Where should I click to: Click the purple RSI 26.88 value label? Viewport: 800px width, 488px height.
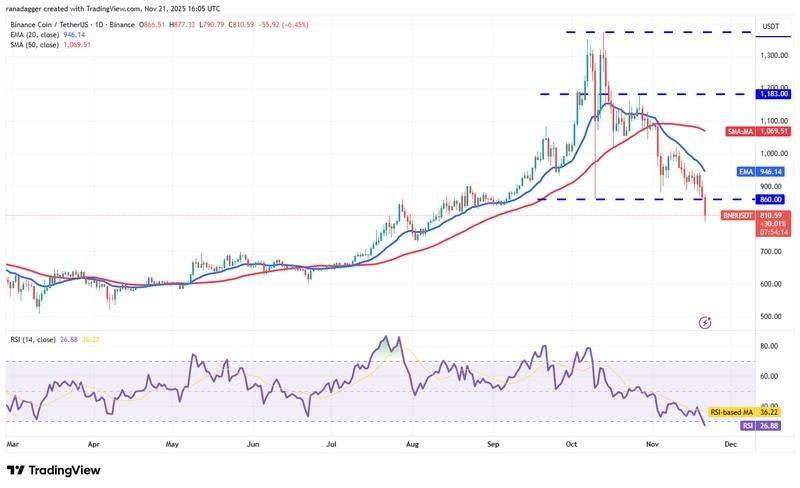pyautogui.click(x=757, y=423)
